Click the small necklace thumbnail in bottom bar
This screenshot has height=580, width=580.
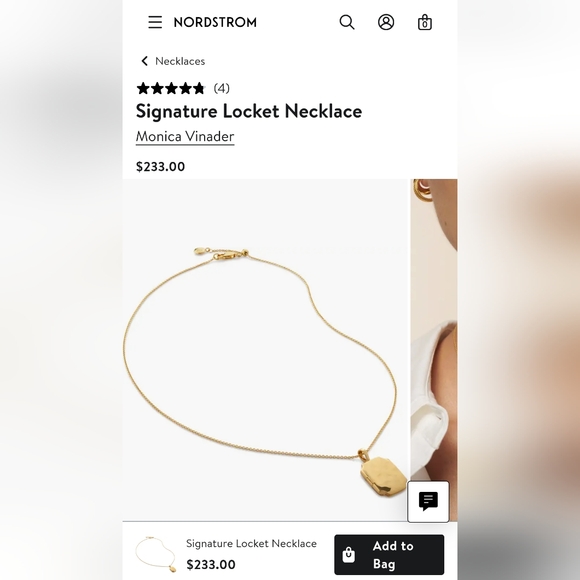156,554
